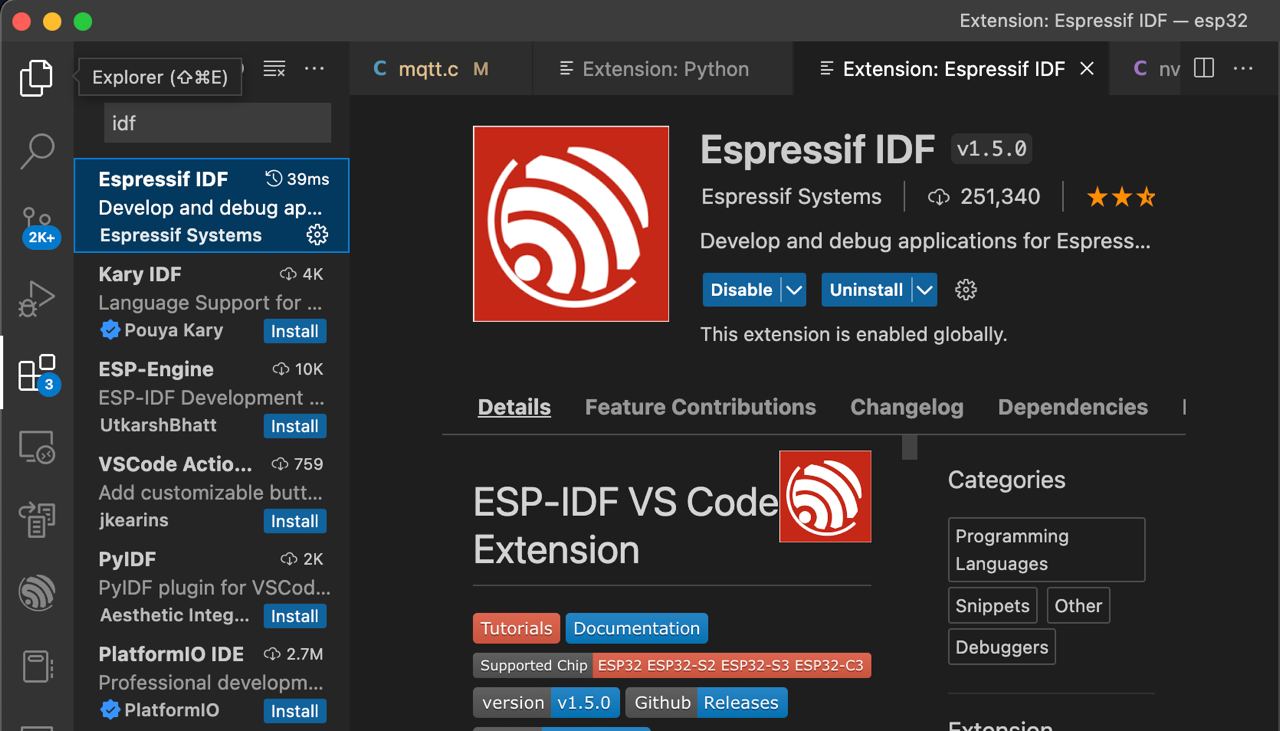Screen dimensions: 1280x731
Task: Uninstall the Espressif IDF extension
Action: 866,290
